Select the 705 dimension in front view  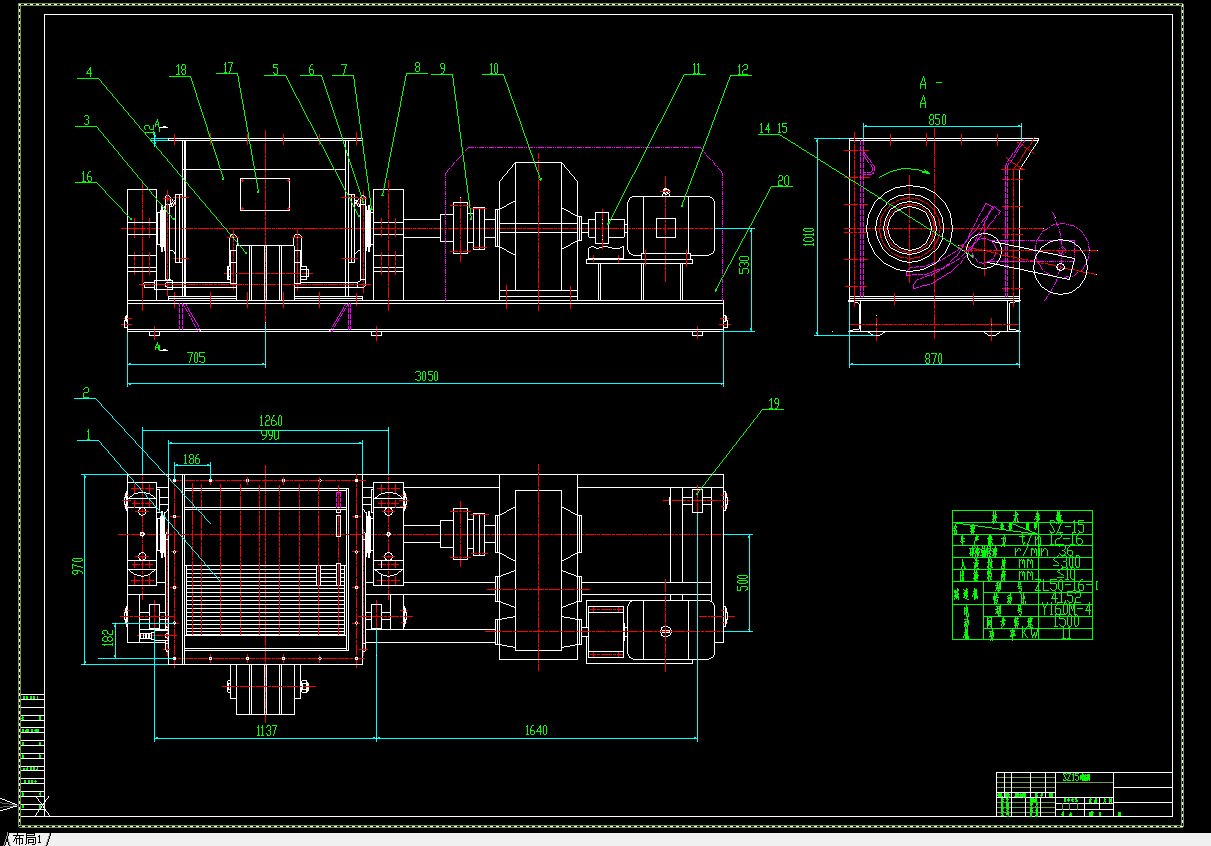point(196,357)
